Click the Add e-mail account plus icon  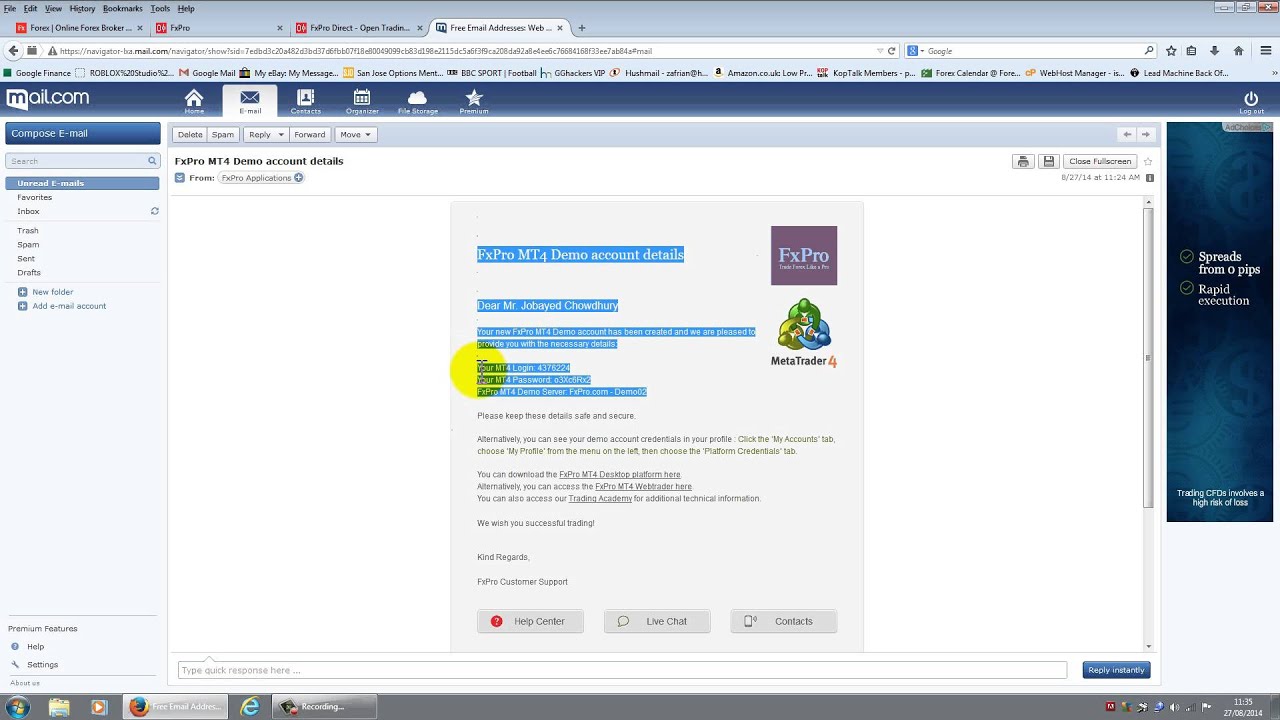point(22,306)
